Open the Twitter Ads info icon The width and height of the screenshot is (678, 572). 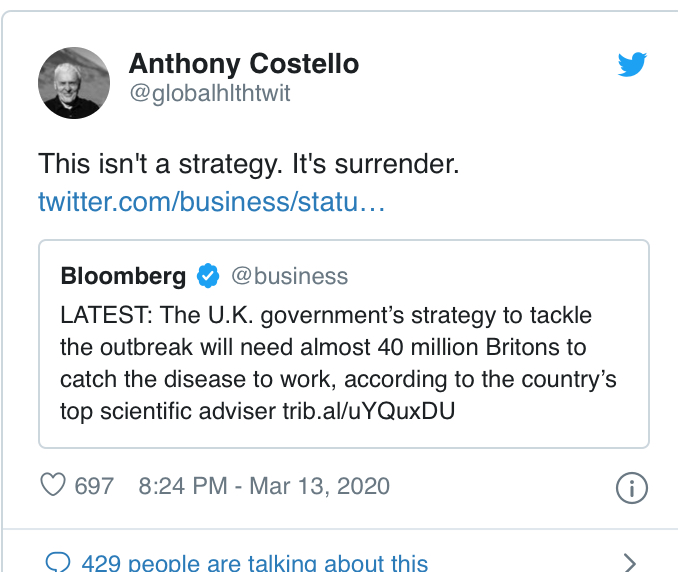(x=632, y=487)
